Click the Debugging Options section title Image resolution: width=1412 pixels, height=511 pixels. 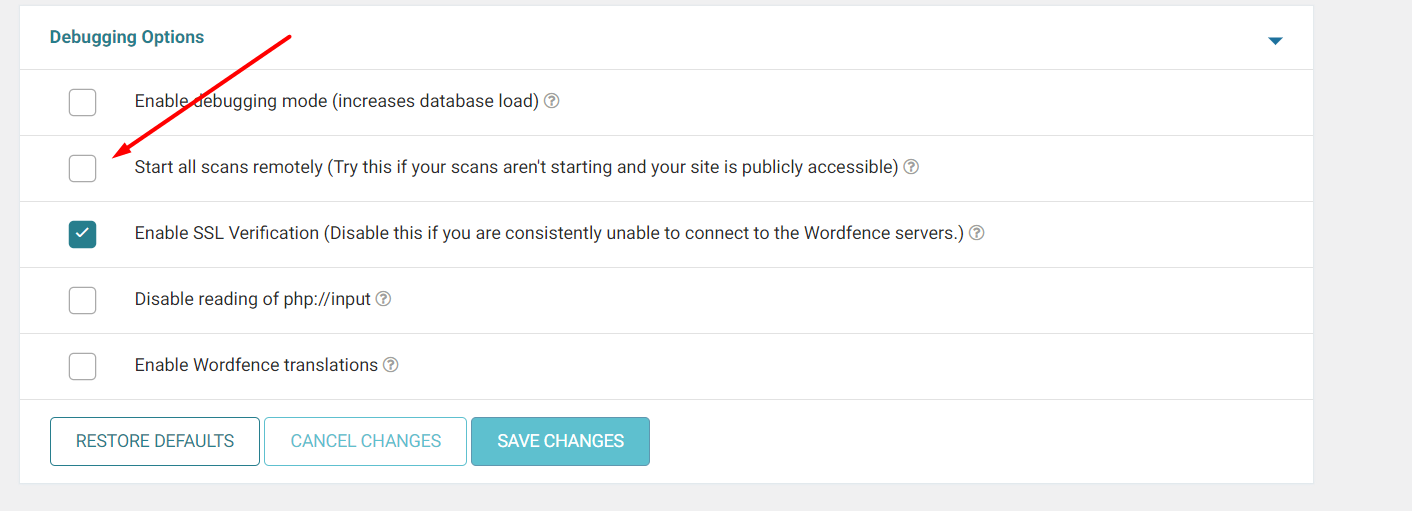(x=127, y=37)
